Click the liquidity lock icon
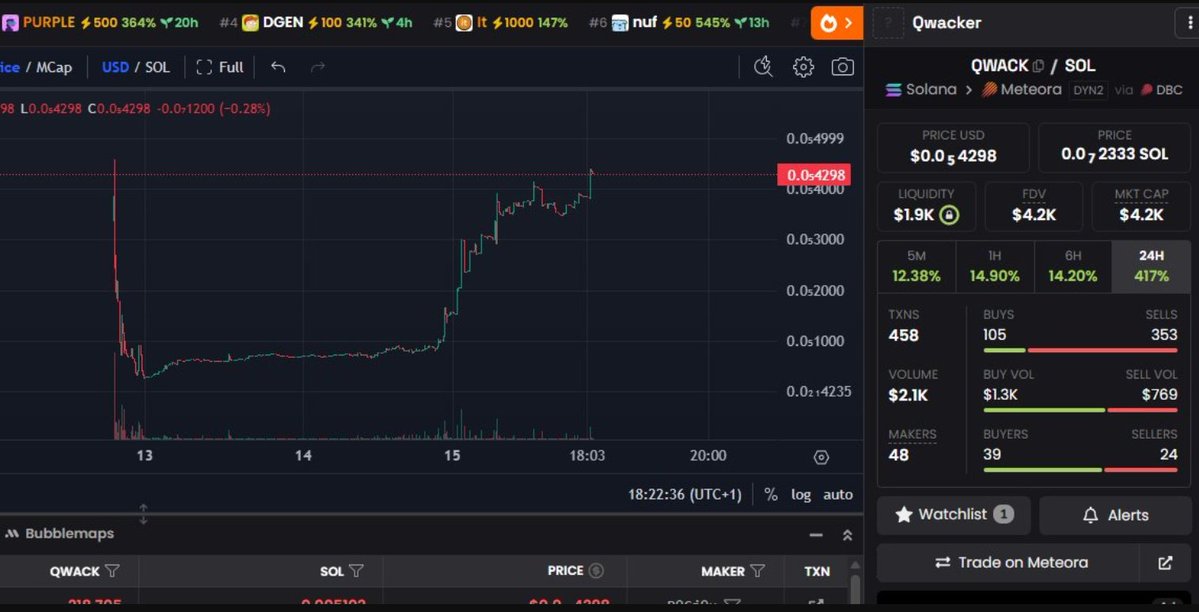The image size is (1199, 612). [949, 215]
